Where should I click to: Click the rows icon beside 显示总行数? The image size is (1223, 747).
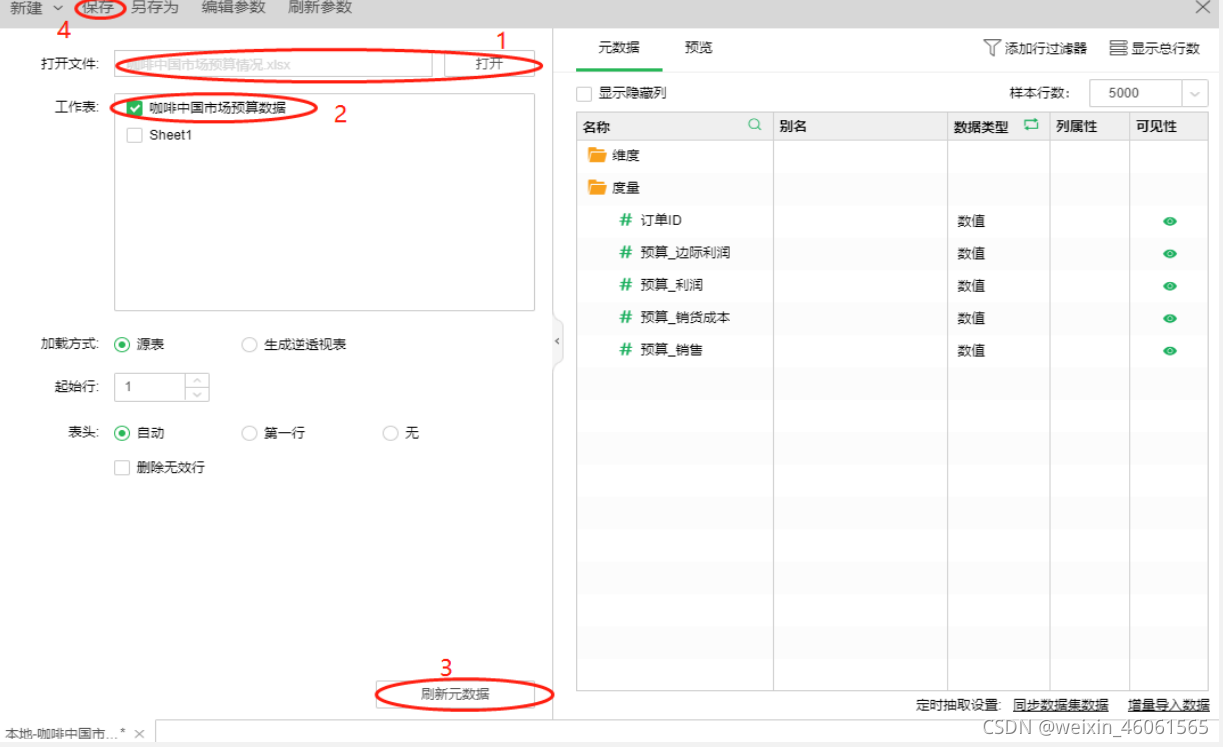pyautogui.click(x=1118, y=48)
